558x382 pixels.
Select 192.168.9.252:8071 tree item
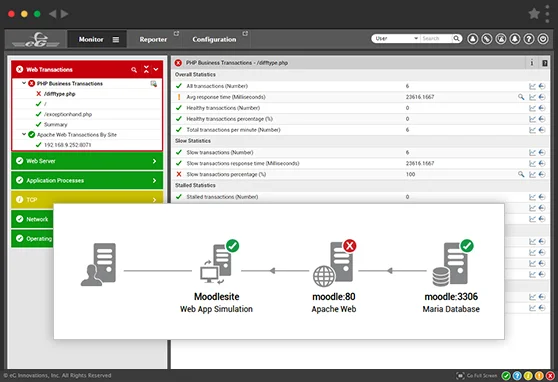coord(67,145)
